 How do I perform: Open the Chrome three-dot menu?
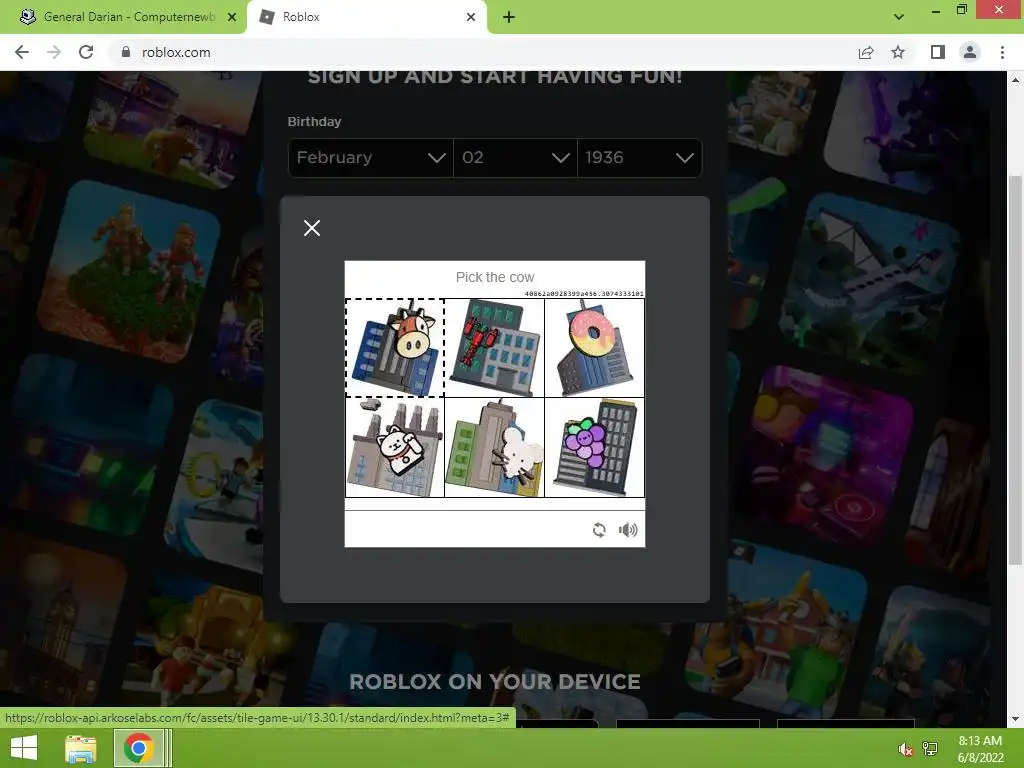tap(1002, 52)
